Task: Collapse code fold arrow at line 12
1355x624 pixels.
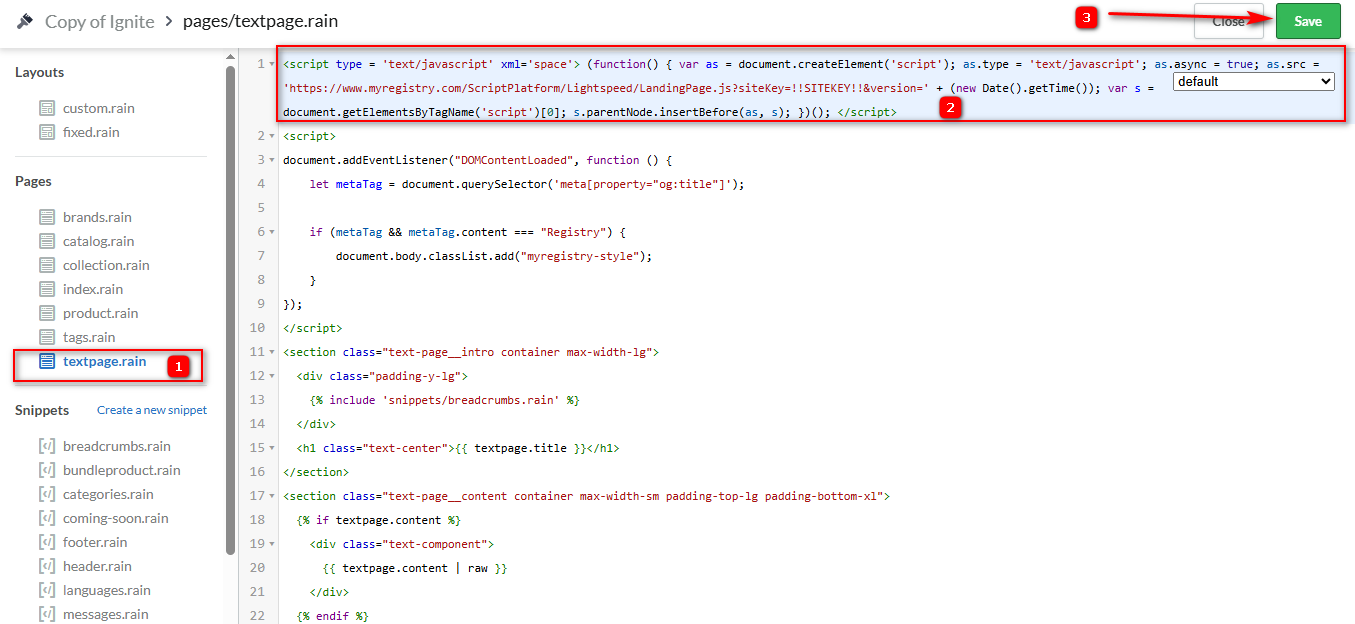Action: [x=272, y=376]
